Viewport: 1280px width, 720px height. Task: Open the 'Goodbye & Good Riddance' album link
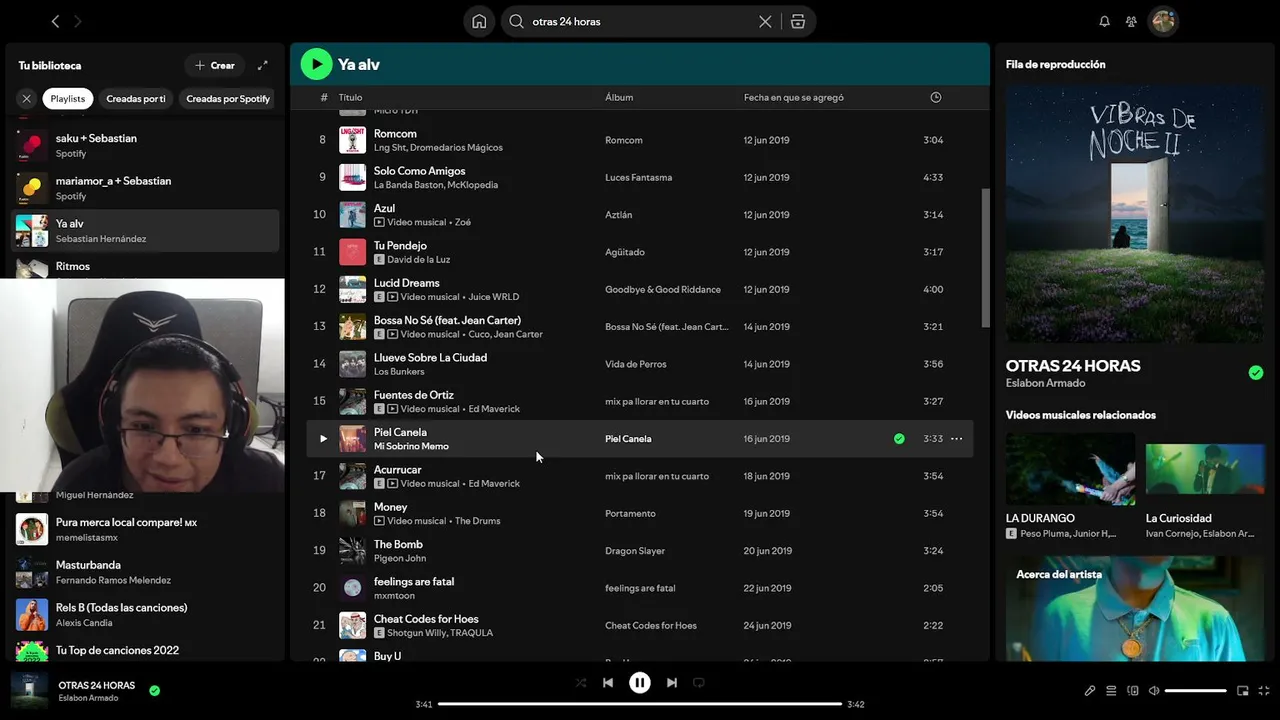[663, 289]
